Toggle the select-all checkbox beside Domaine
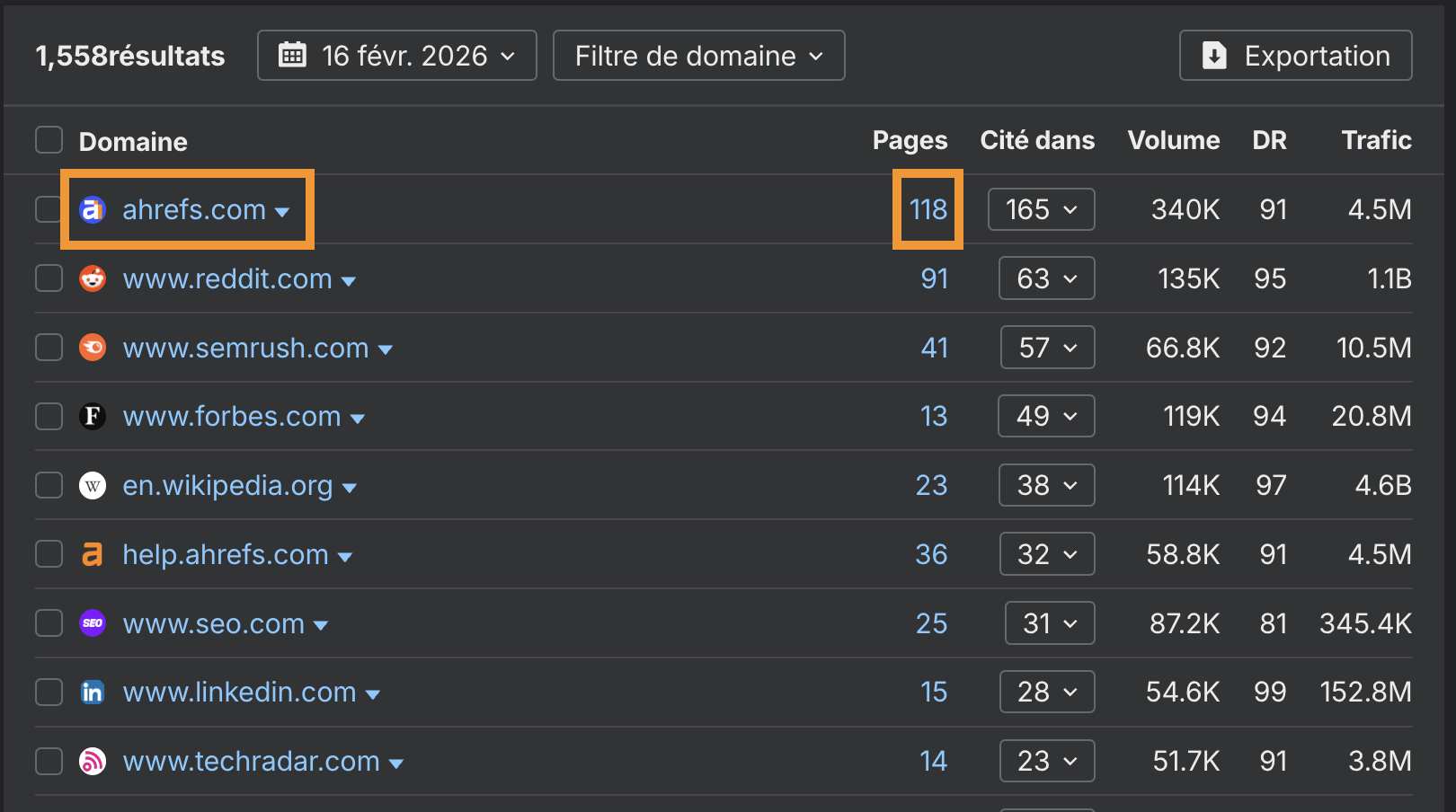 click(x=49, y=140)
